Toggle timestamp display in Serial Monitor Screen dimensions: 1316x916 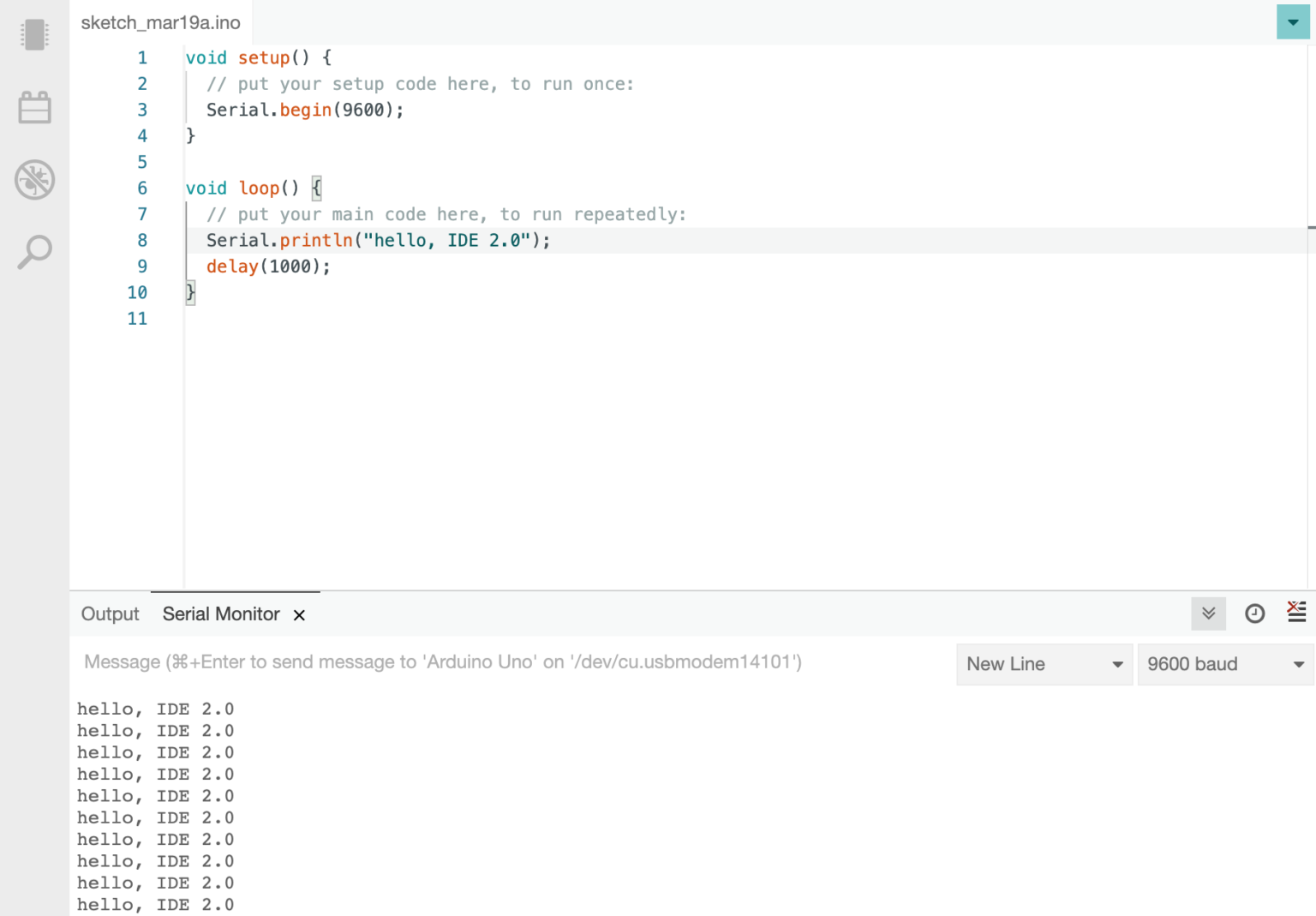click(x=1254, y=614)
